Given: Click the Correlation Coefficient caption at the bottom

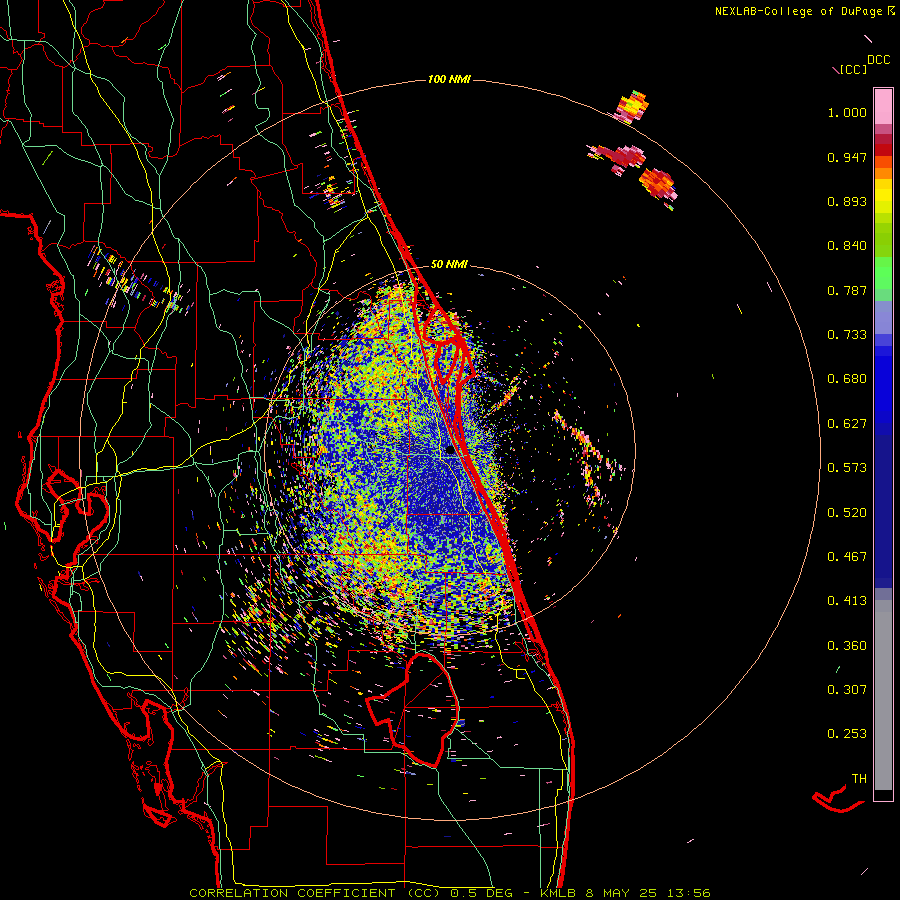Looking at the screenshot, I should (x=450, y=893).
